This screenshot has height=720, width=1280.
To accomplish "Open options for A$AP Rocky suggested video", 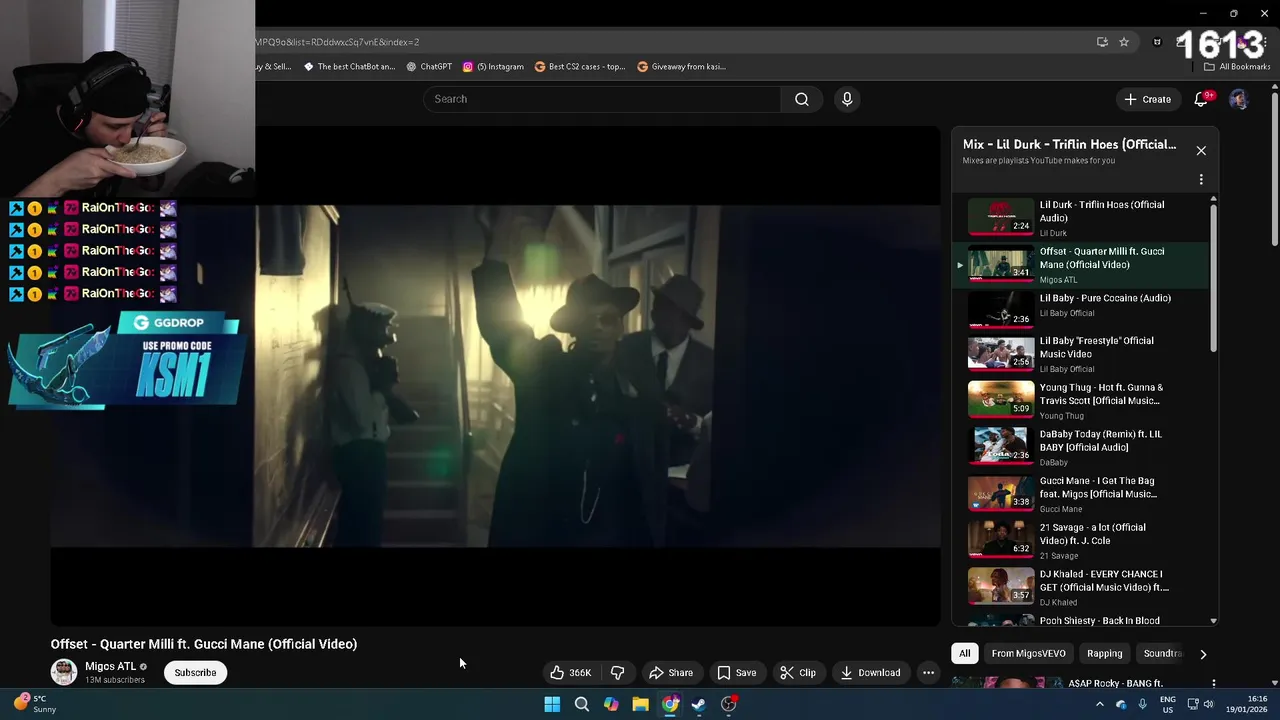I will point(1213,684).
